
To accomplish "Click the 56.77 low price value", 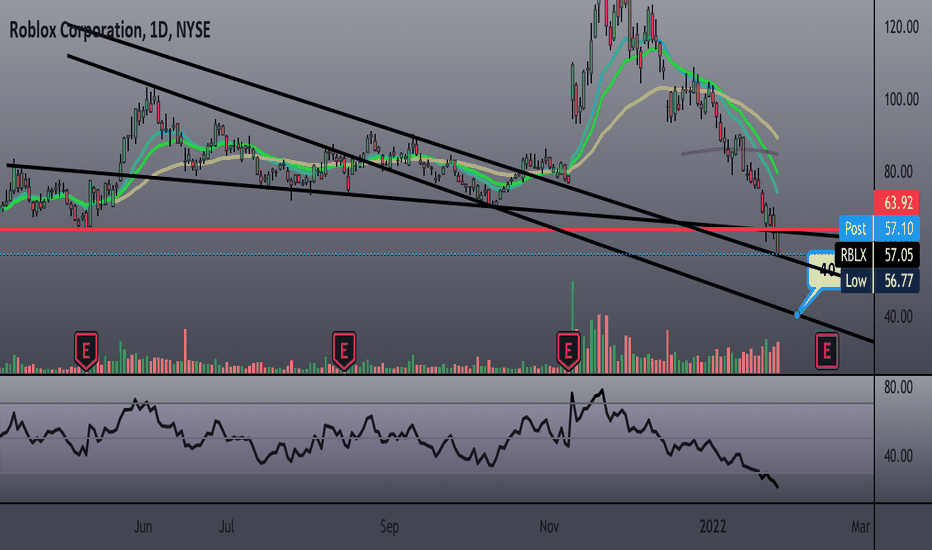I will tap(897, 281).
